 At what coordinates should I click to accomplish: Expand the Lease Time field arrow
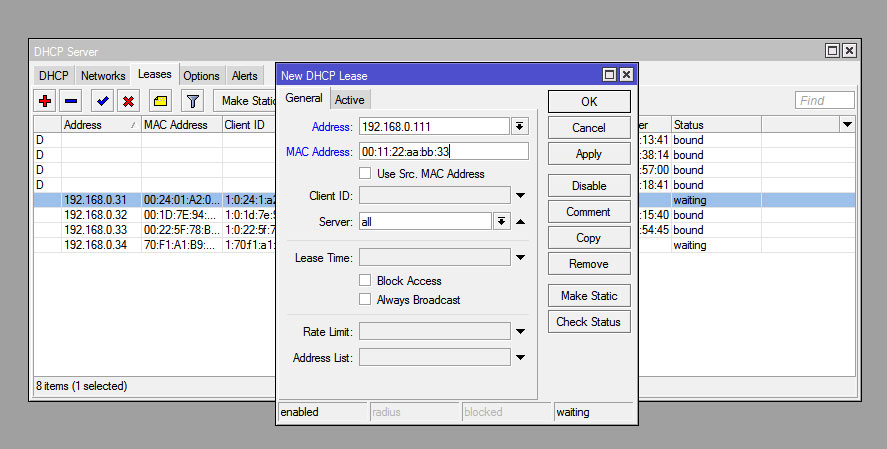[x=520, y=258]
